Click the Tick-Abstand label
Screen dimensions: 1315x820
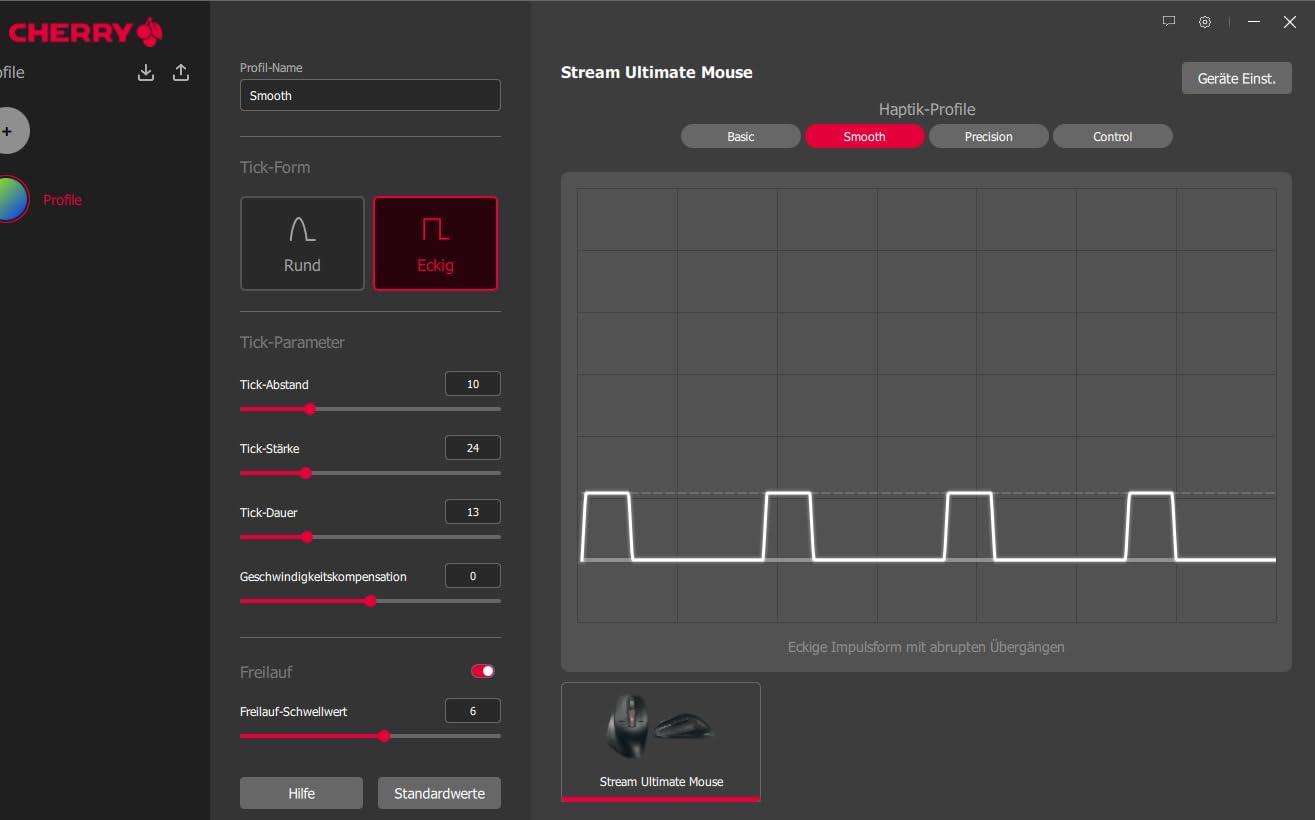[x=274, y=385]
